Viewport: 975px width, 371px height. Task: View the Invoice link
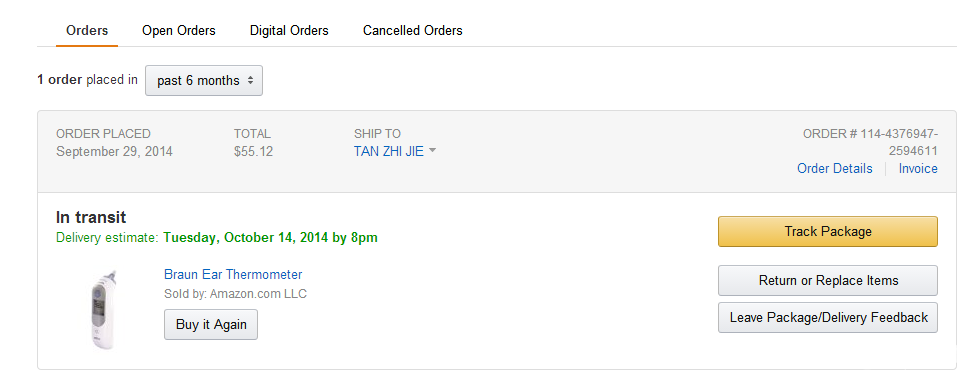(x=918, y=168)
